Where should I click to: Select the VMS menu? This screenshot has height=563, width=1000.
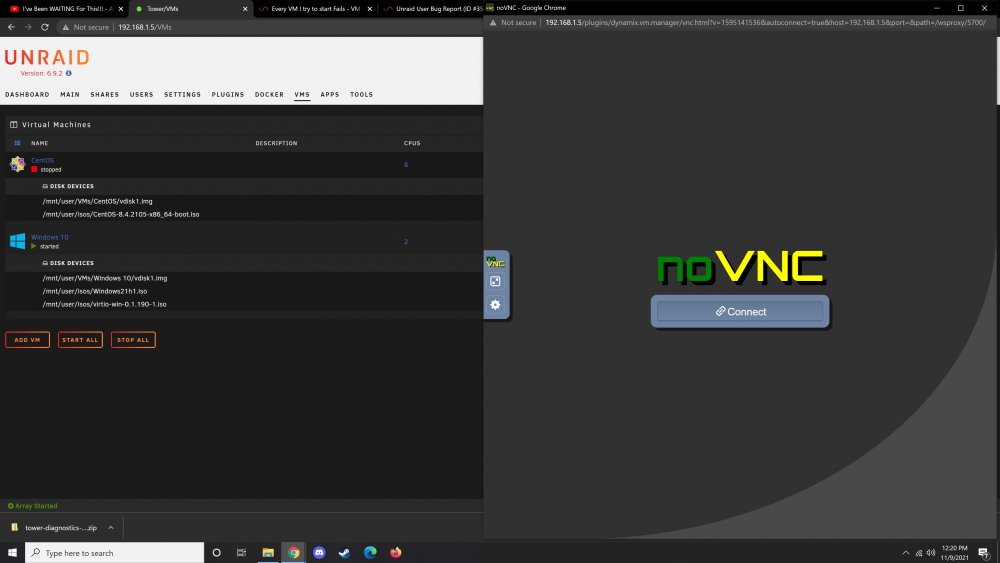tap(302, 94)
